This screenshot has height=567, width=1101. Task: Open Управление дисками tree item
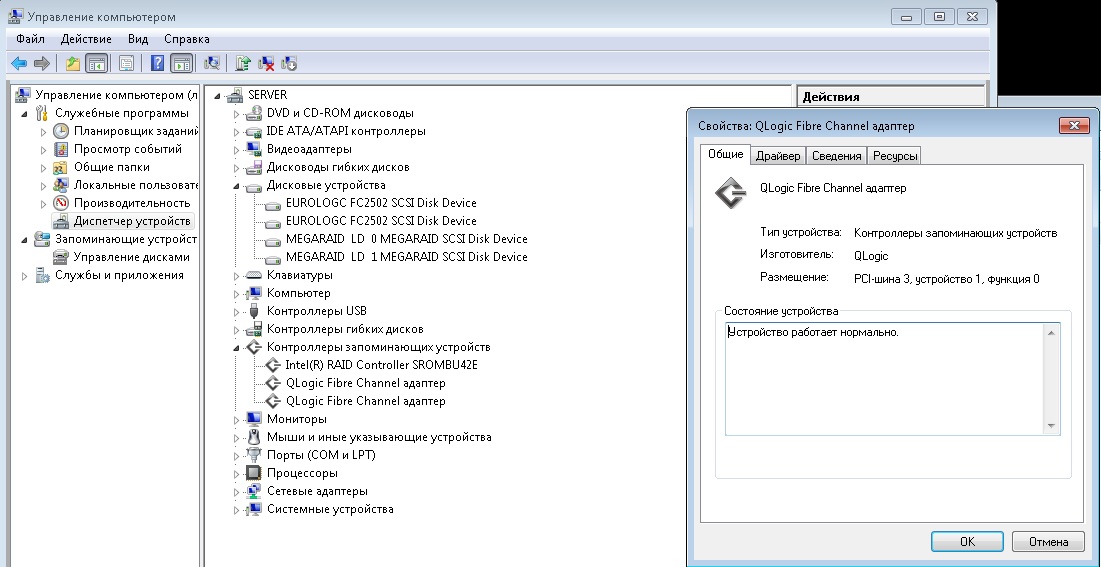pyautogui.click(x=131, y=257)
